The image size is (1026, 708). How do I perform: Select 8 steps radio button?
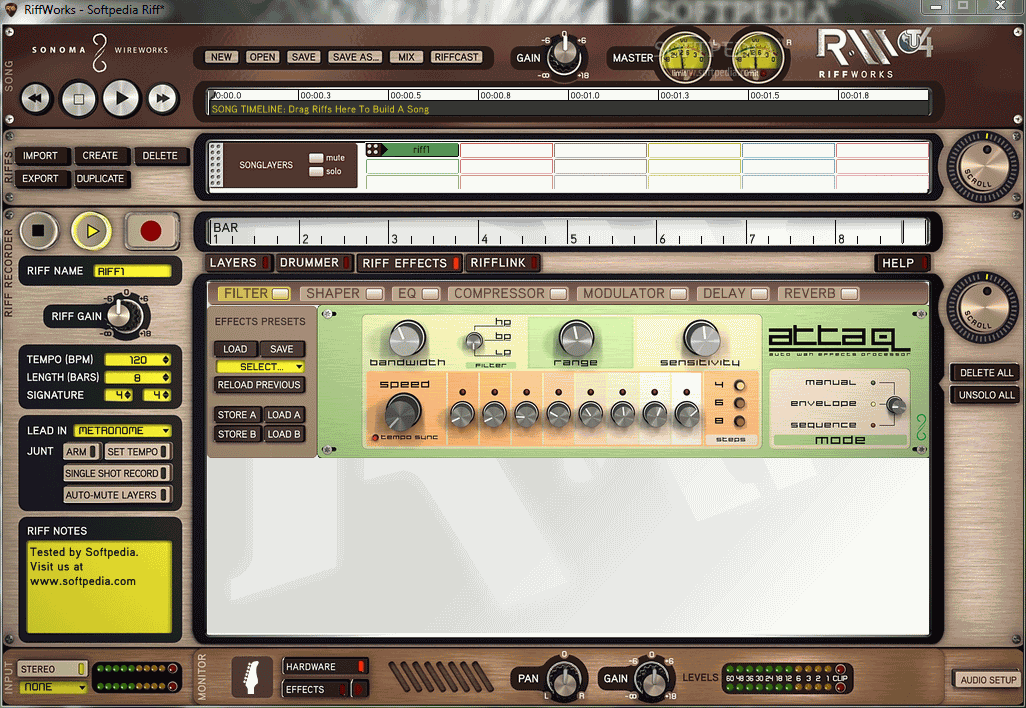click(739, 421)
